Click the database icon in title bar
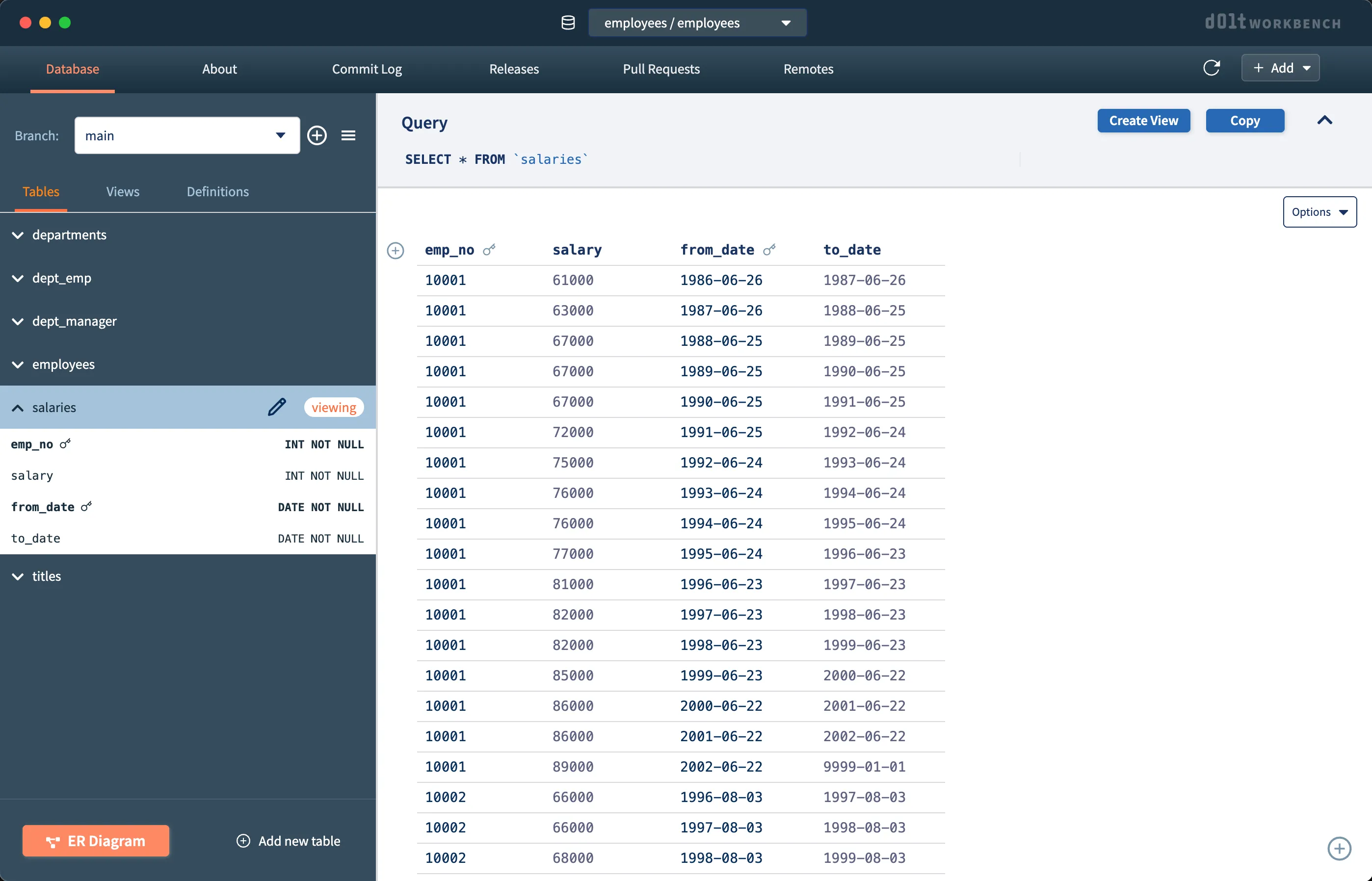Screen dimensions: 1372x881 click(568, 23)
